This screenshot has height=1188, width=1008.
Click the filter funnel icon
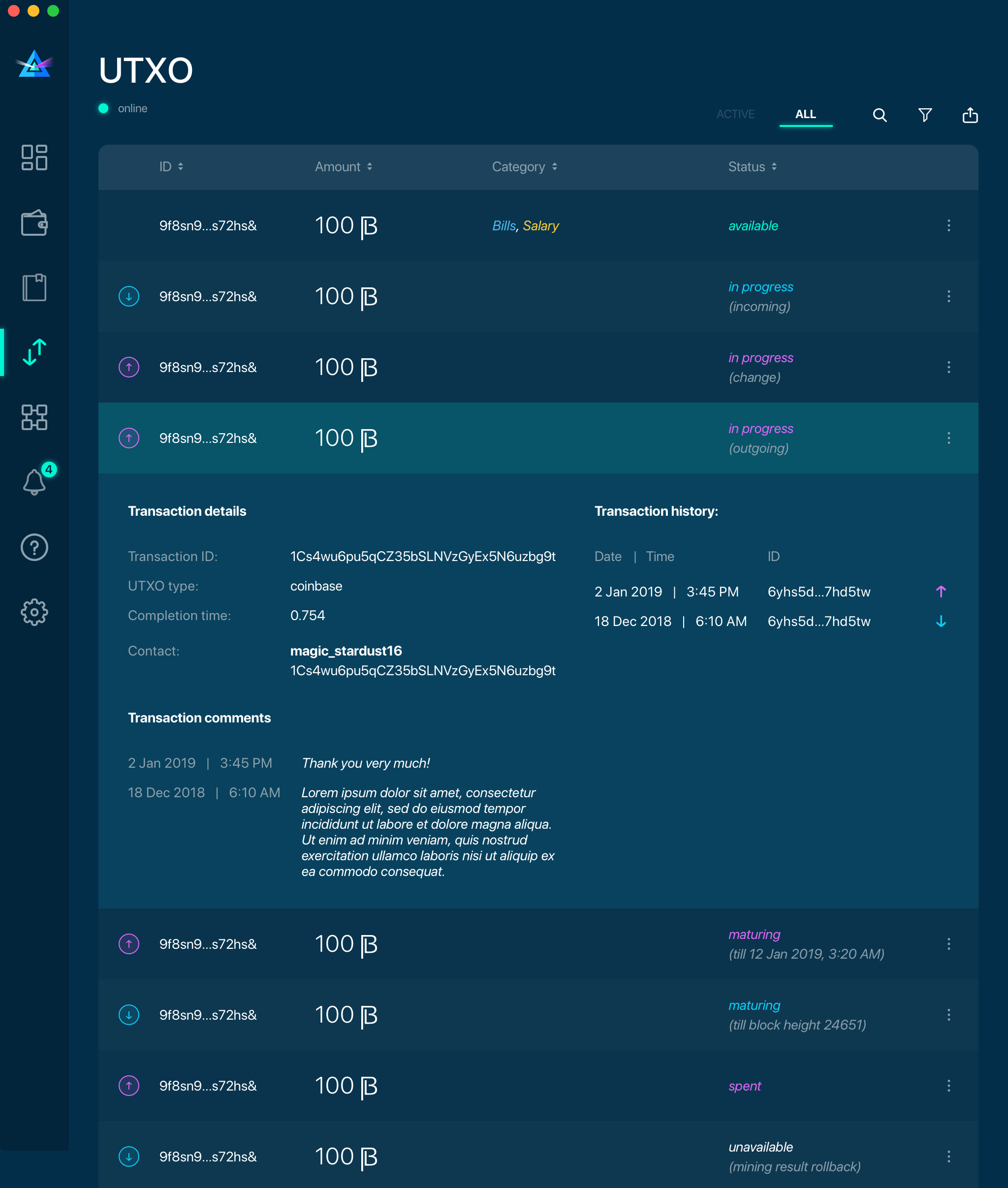coord(924,116)
